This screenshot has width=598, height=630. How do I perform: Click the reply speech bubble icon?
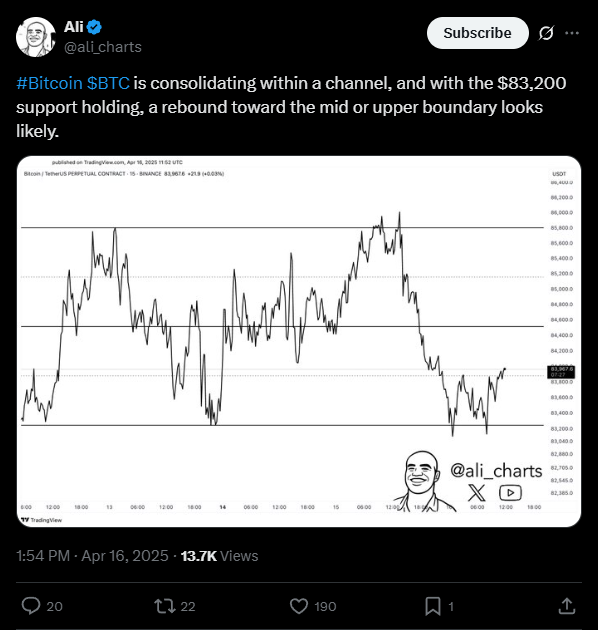point(31,606)
